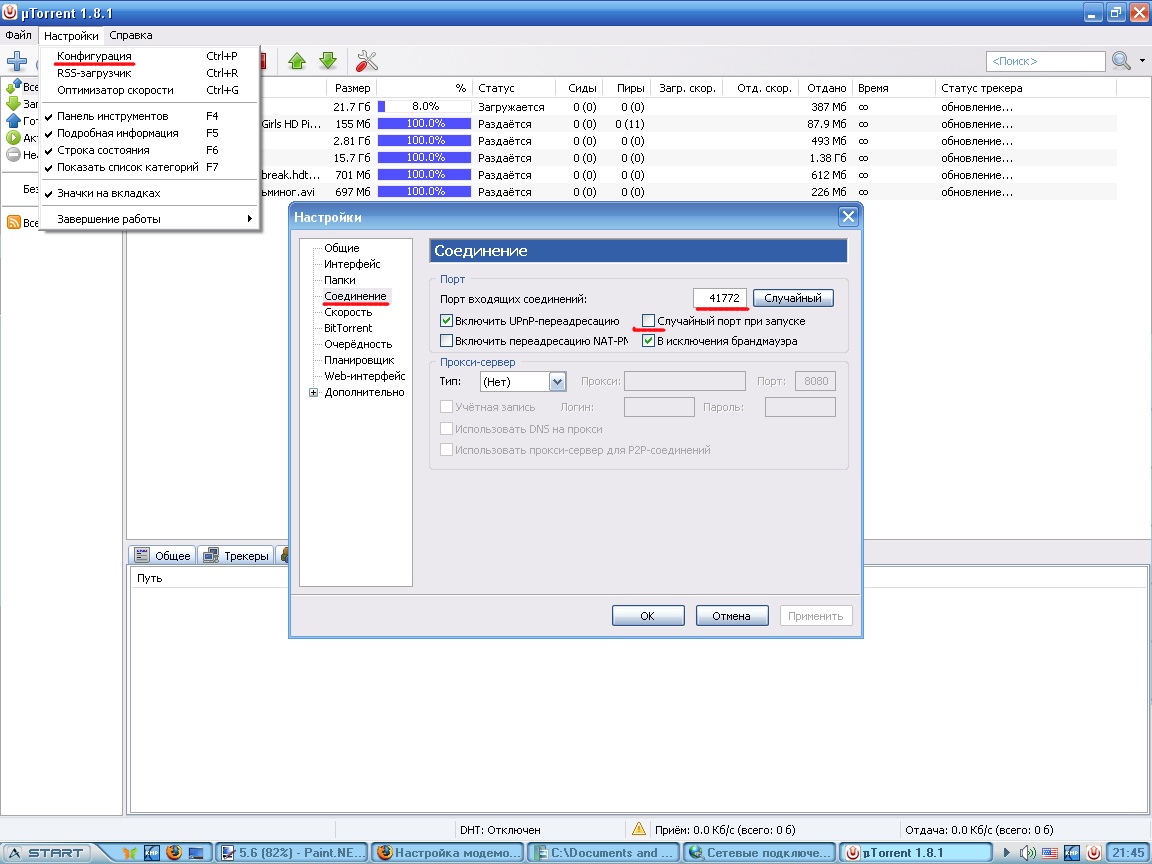Disable the UPnP port forwarding checkbox

click(x=447, y=321)
